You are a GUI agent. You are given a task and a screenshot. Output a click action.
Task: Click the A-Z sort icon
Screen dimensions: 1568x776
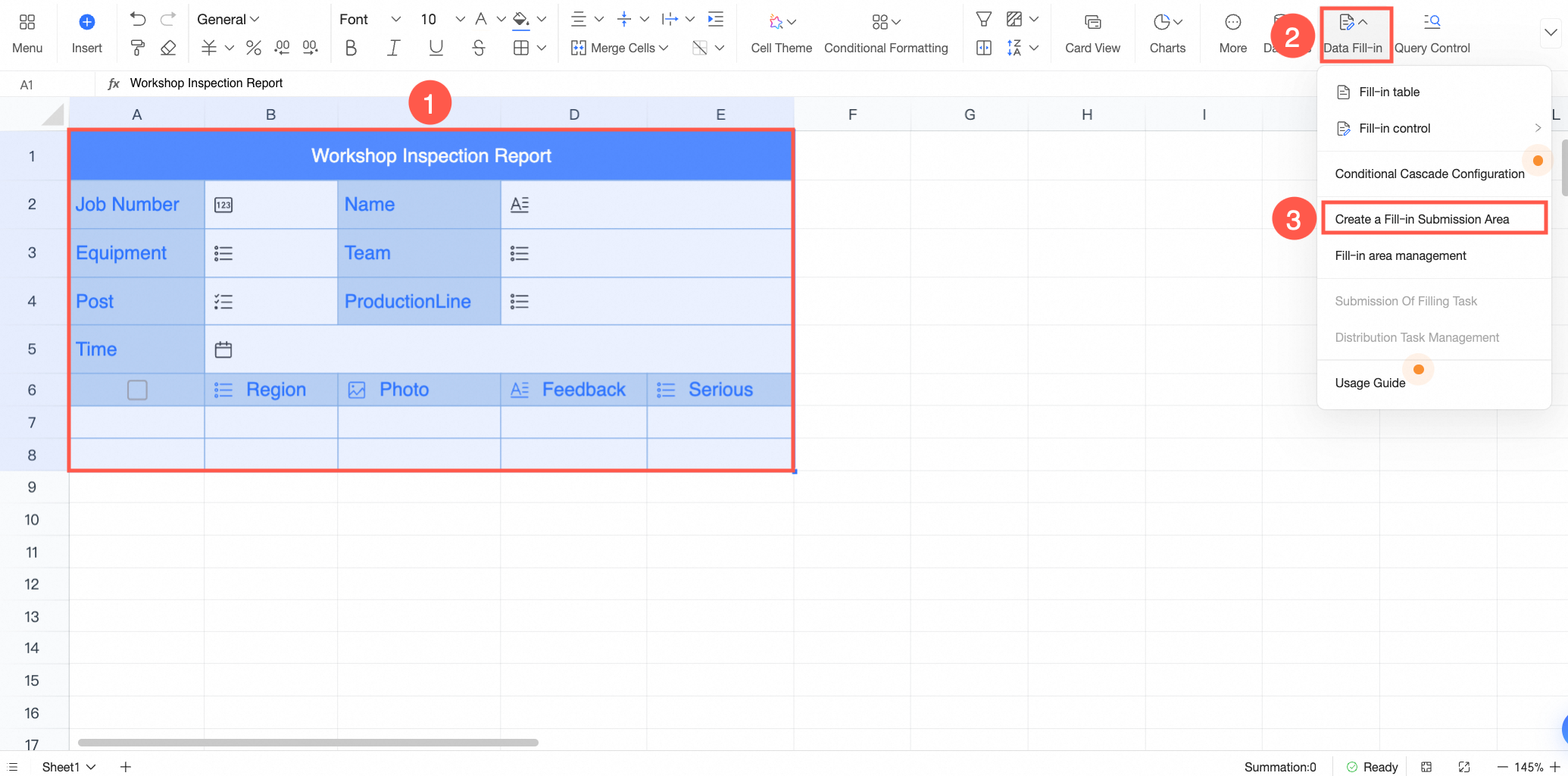click(x=1014, y=48)
